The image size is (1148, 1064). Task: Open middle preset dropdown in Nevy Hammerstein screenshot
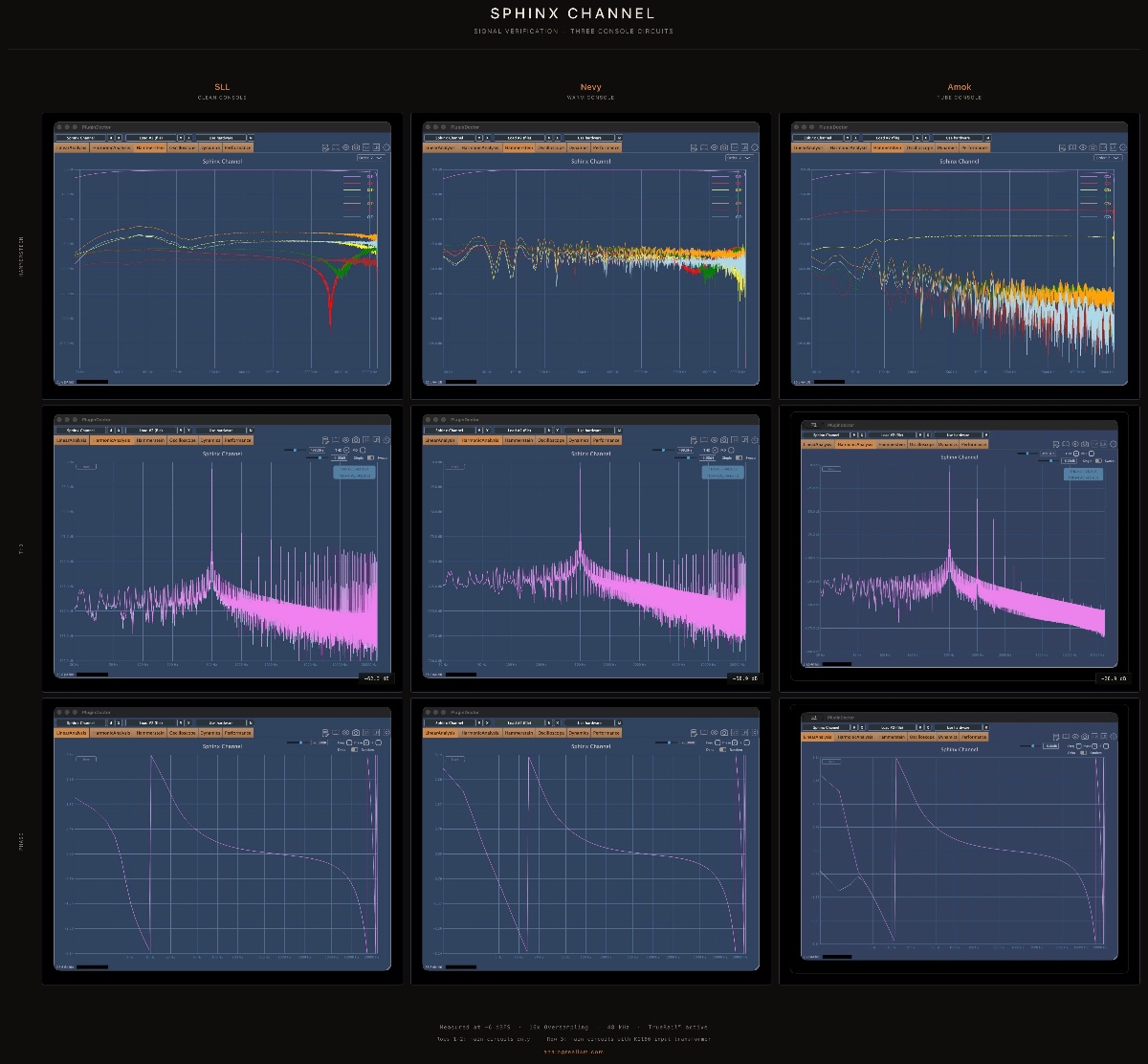(x=520, y=138)
